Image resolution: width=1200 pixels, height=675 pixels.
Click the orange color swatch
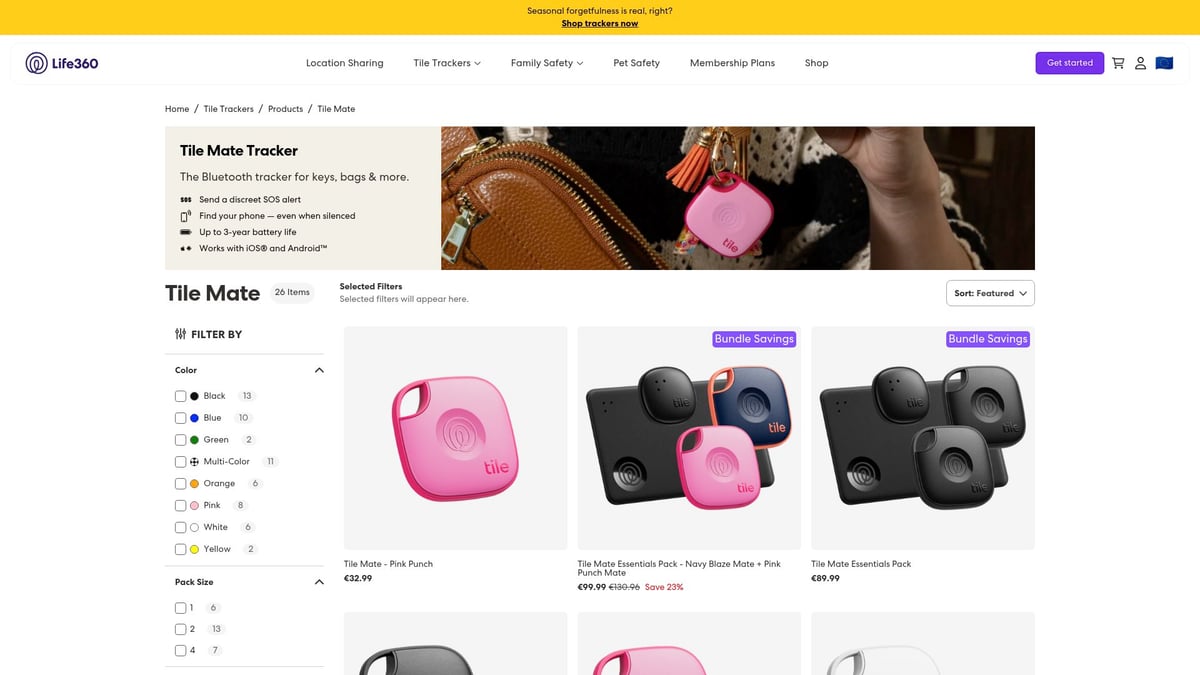coord(194,484)
